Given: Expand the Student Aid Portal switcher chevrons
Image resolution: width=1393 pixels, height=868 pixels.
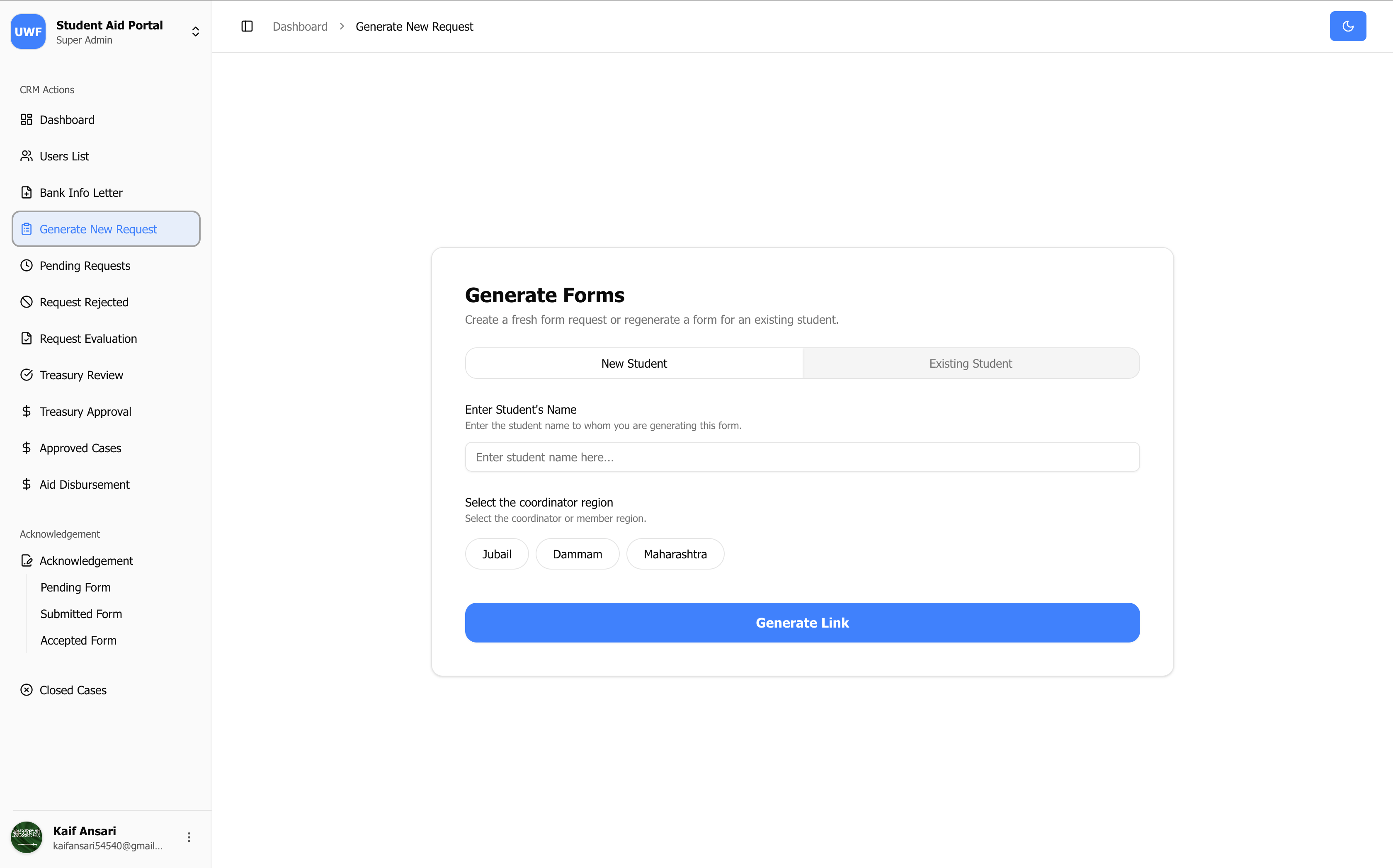Looking at the screenshot, I should tap(196, 32).
